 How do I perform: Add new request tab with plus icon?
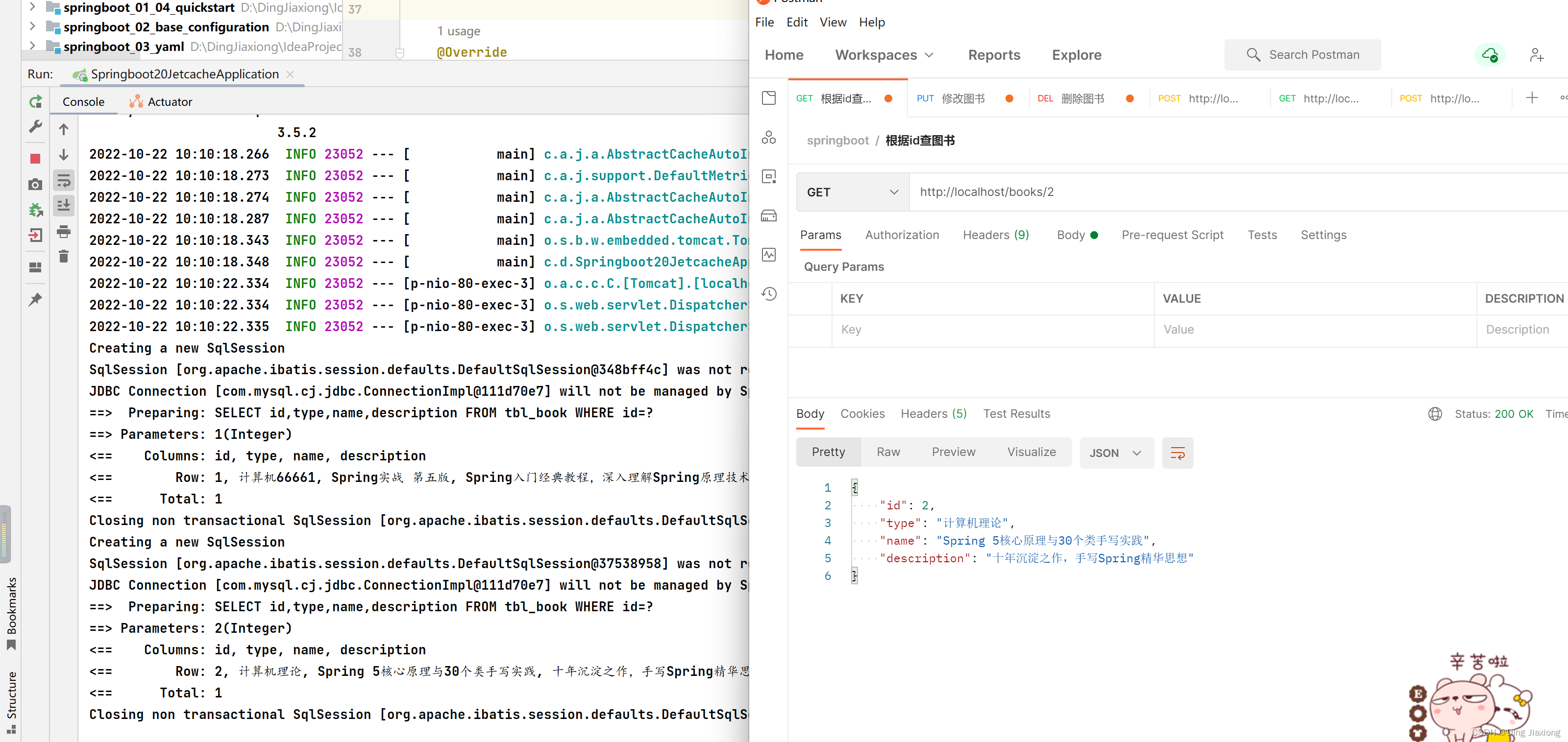(1532, 98)
